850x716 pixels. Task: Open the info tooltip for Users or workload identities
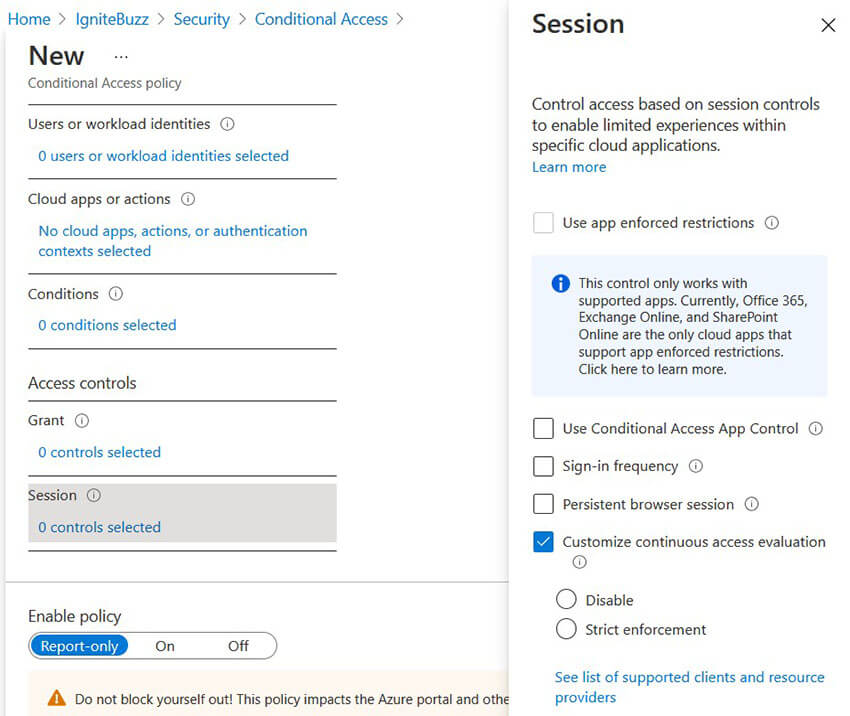(227, 124)
